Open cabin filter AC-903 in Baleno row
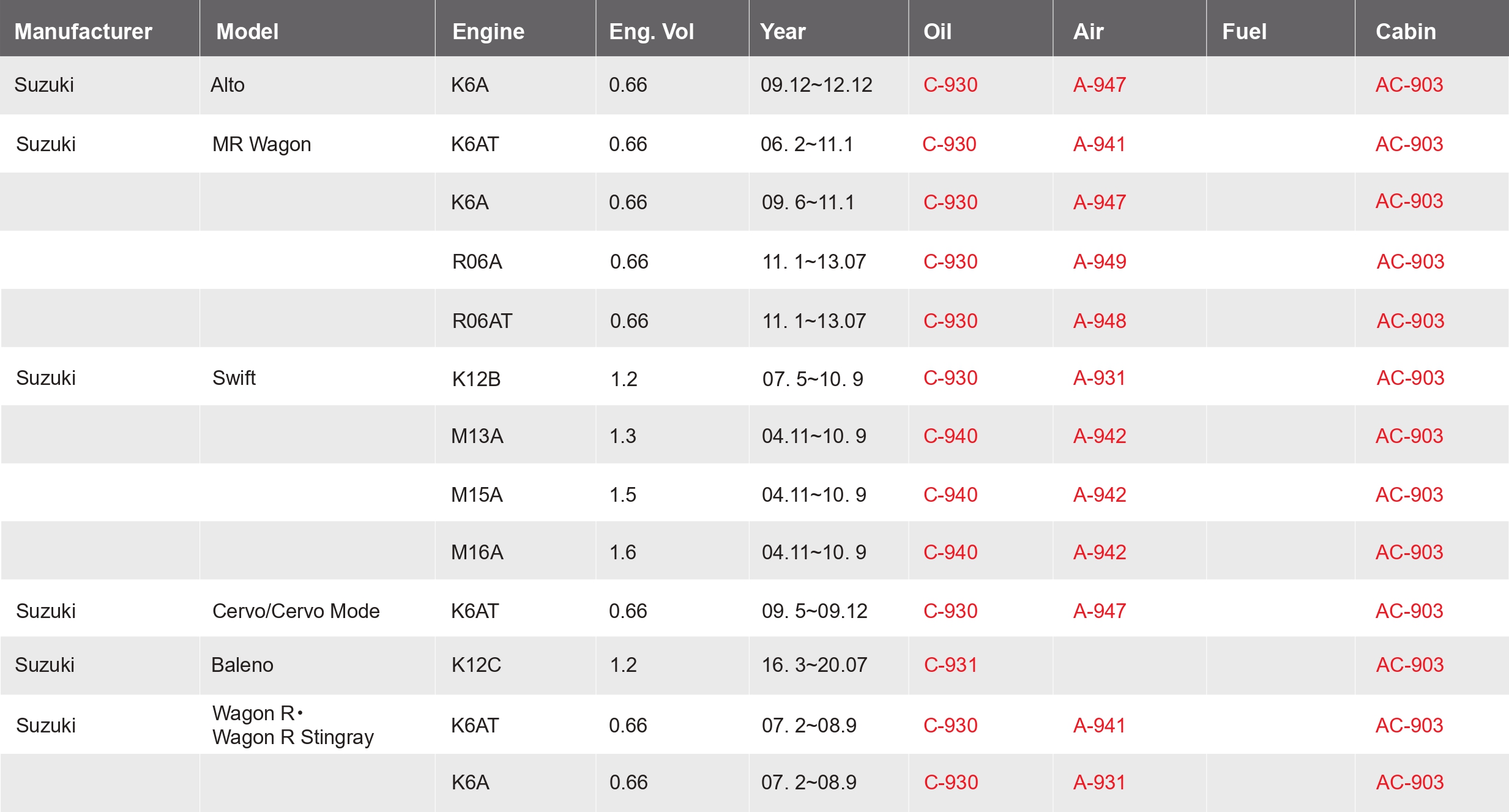1509x812 pixels. (x=1409, y=665)
